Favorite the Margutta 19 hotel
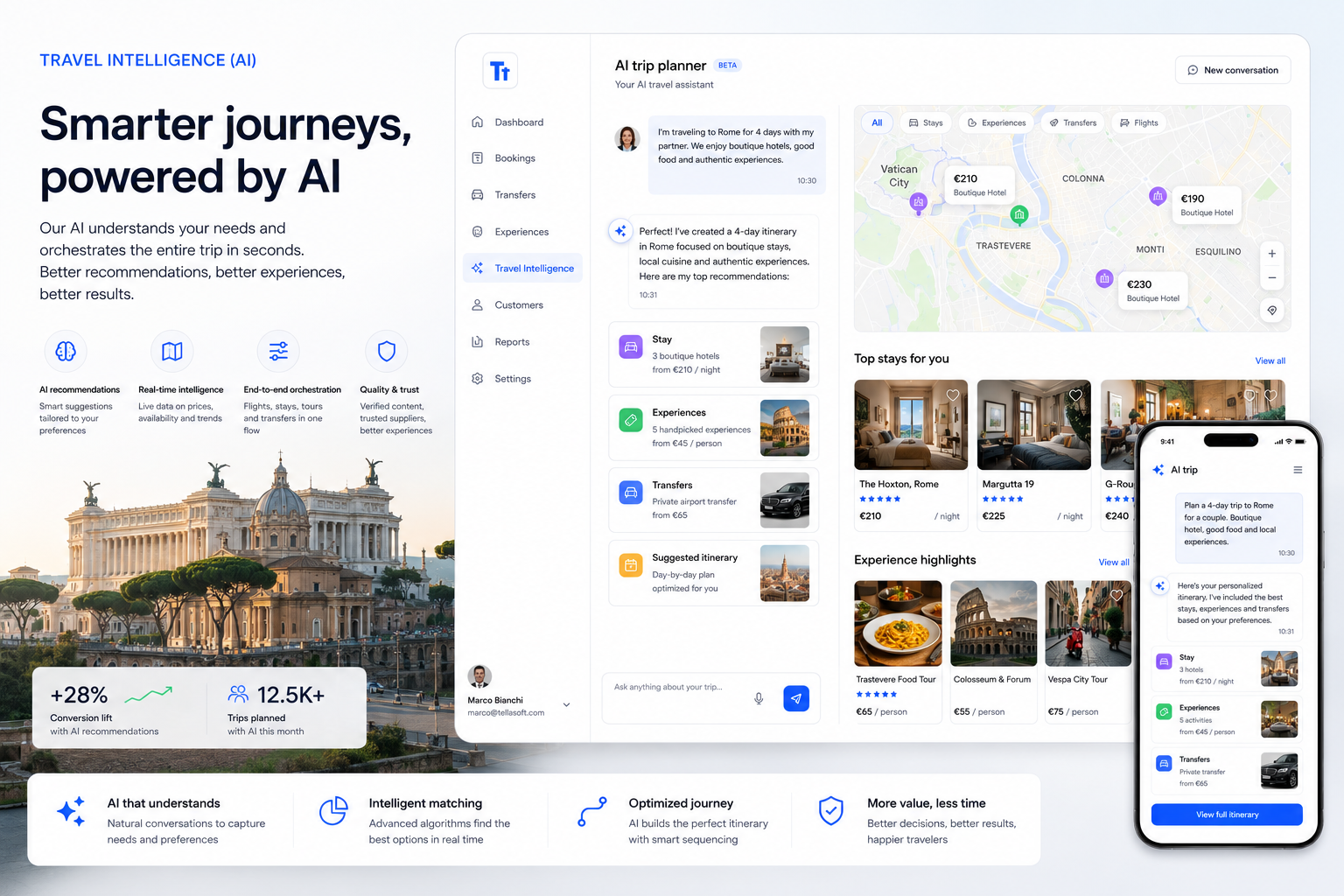Screen dimensions: 1344x896 [x=1075, y=395]
